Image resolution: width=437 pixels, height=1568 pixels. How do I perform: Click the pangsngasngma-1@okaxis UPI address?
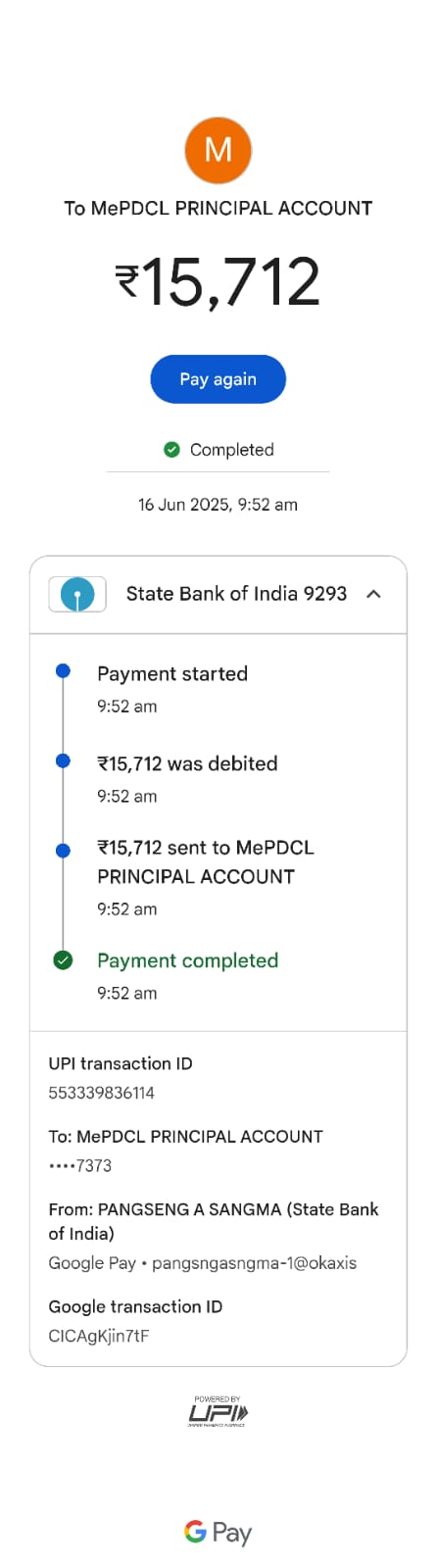click(x=255, y=1262)
